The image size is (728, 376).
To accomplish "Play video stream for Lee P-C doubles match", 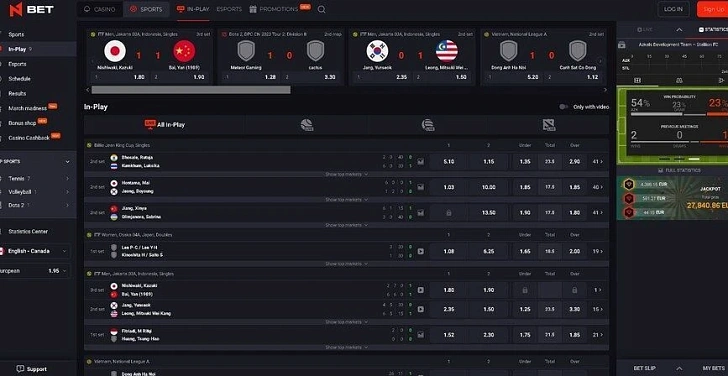I will point(421,251).
